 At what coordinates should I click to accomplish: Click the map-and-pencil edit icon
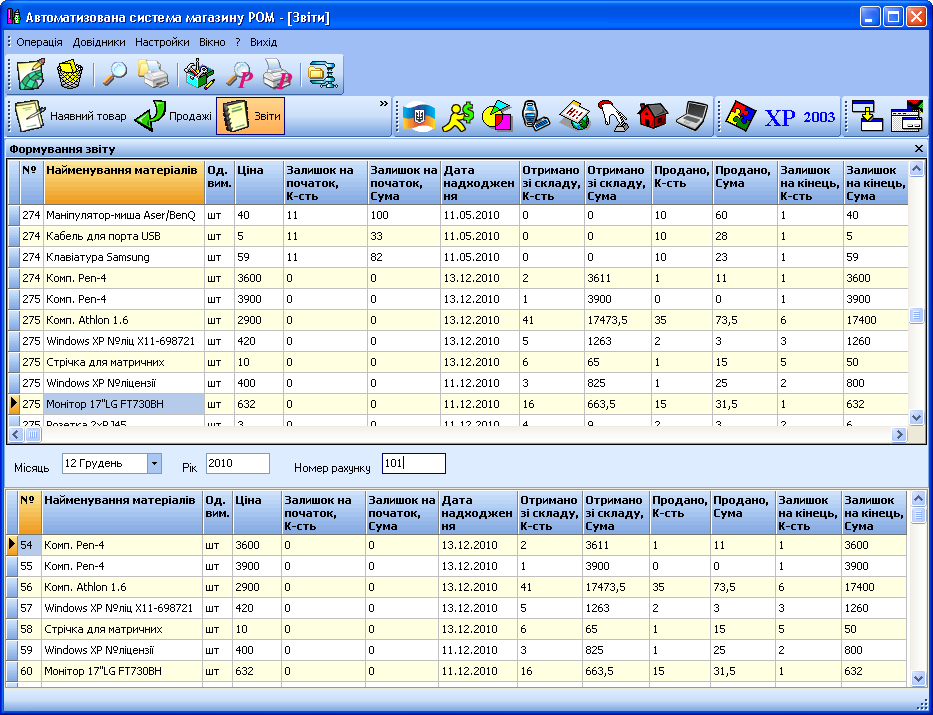(x=31, y=74)
